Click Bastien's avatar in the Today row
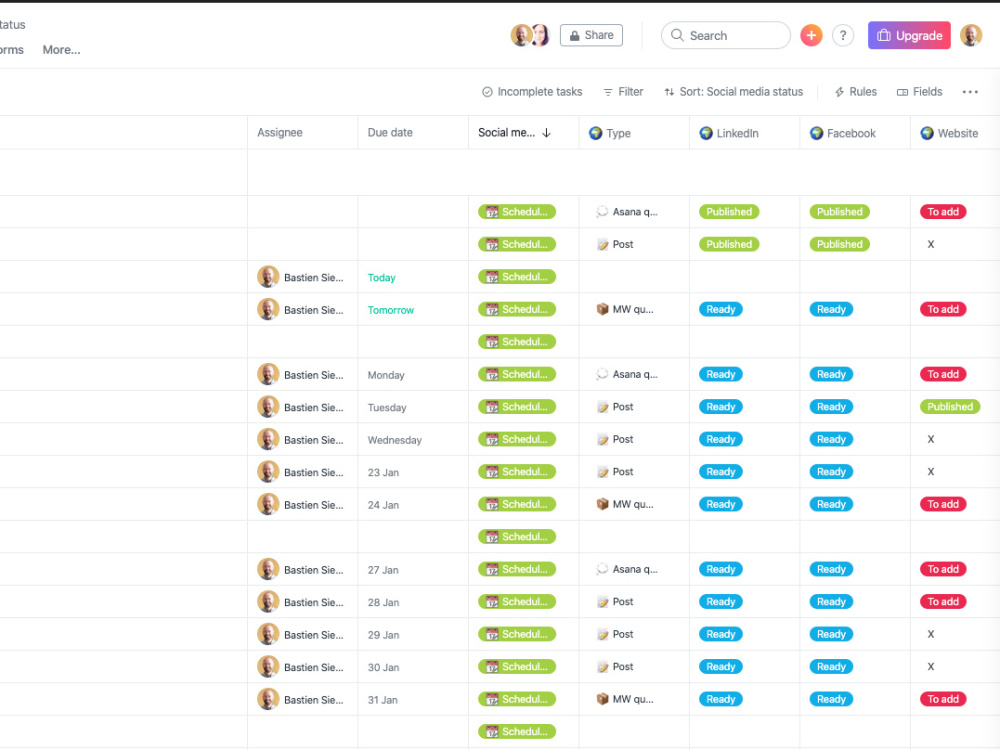The image size is (1000, 750). tap(268, 277)
